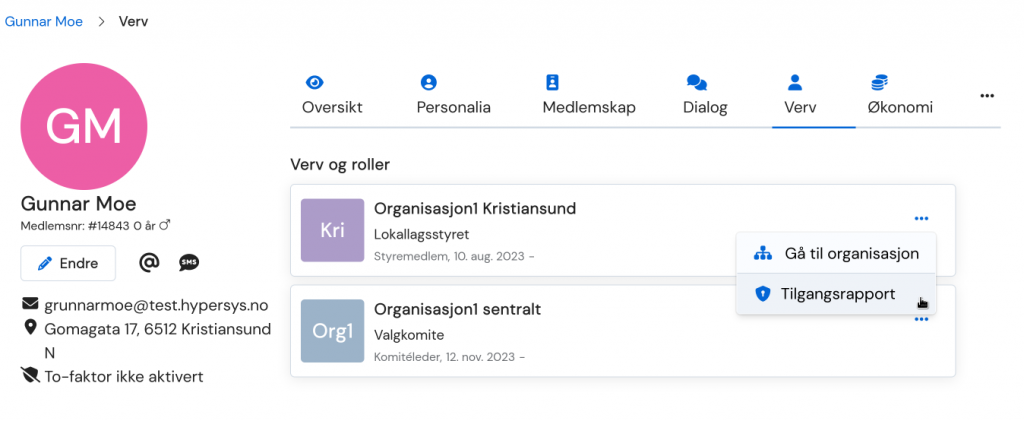
Task: Click the Endre button
Action: [x=68, y=263]
